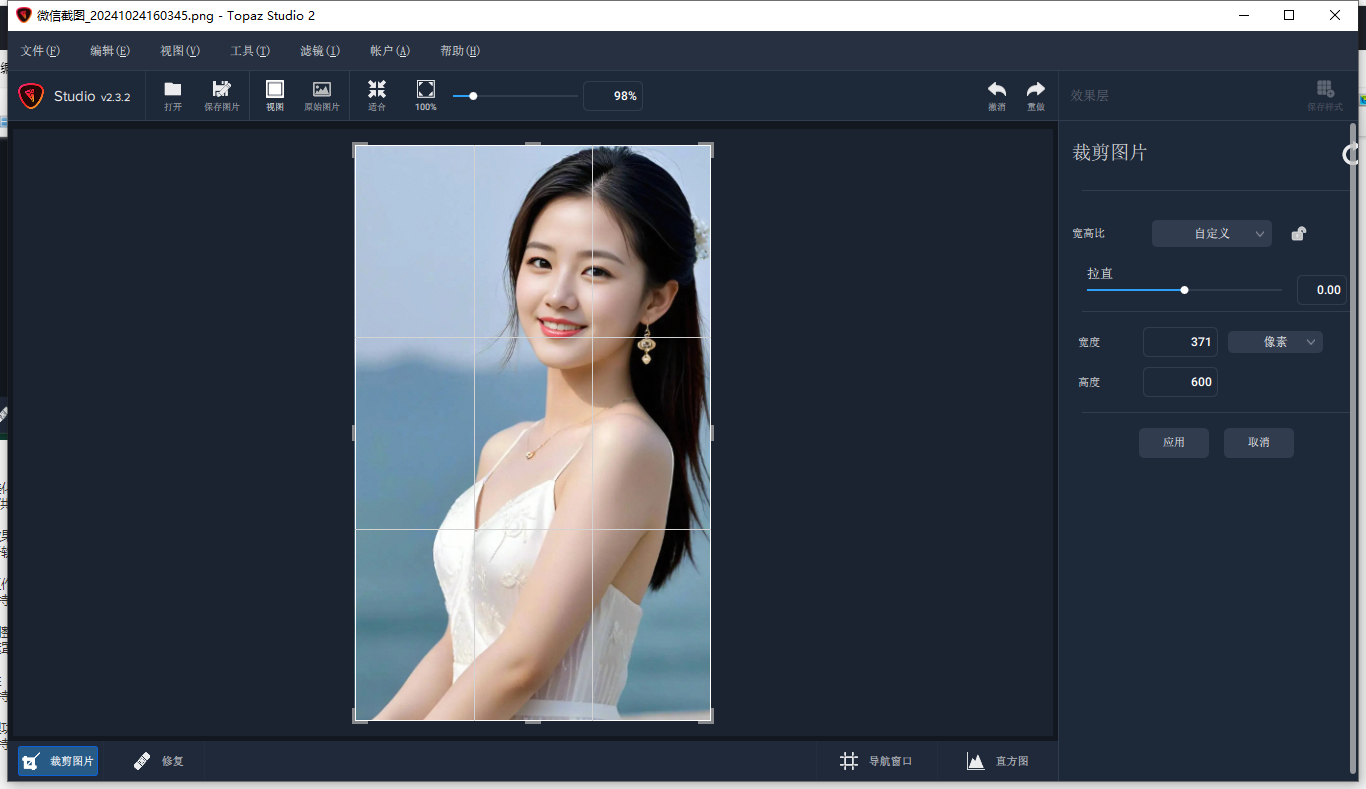Click the Studio v2.3.2 version text
Screen dimensions: 1366x789
click(x=92, y=96)
